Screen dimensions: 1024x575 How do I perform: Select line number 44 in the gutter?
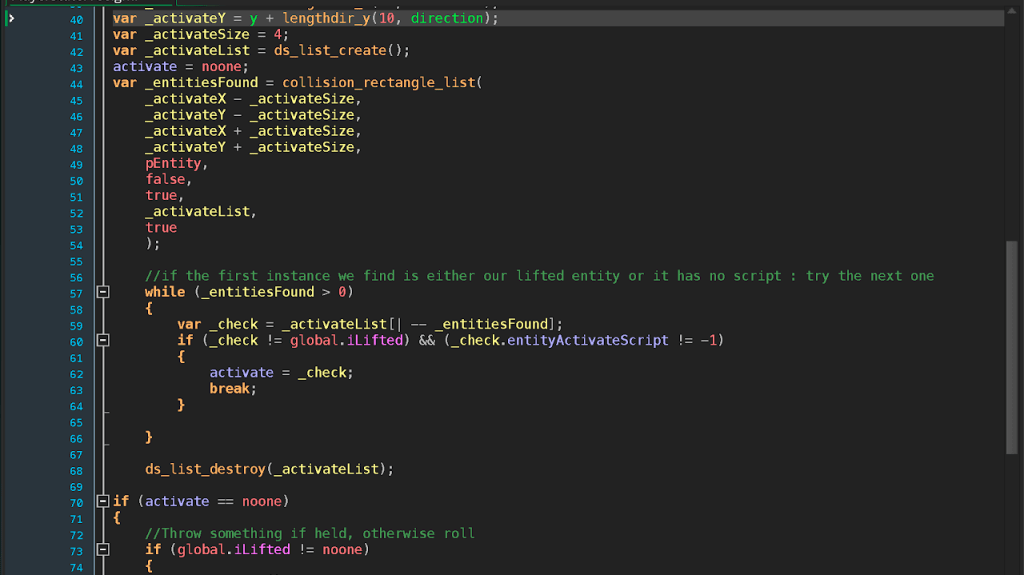click(77, 84)
